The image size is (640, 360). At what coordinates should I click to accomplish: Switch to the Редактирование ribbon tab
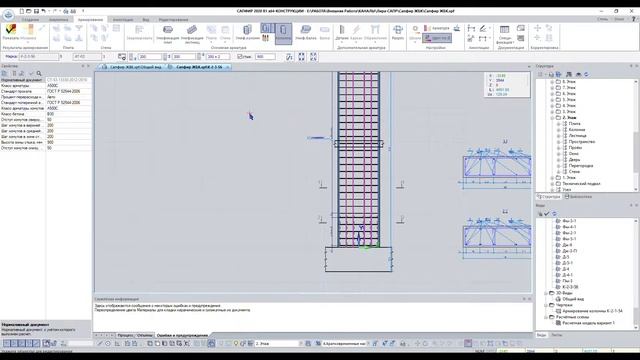pos(173,20)
